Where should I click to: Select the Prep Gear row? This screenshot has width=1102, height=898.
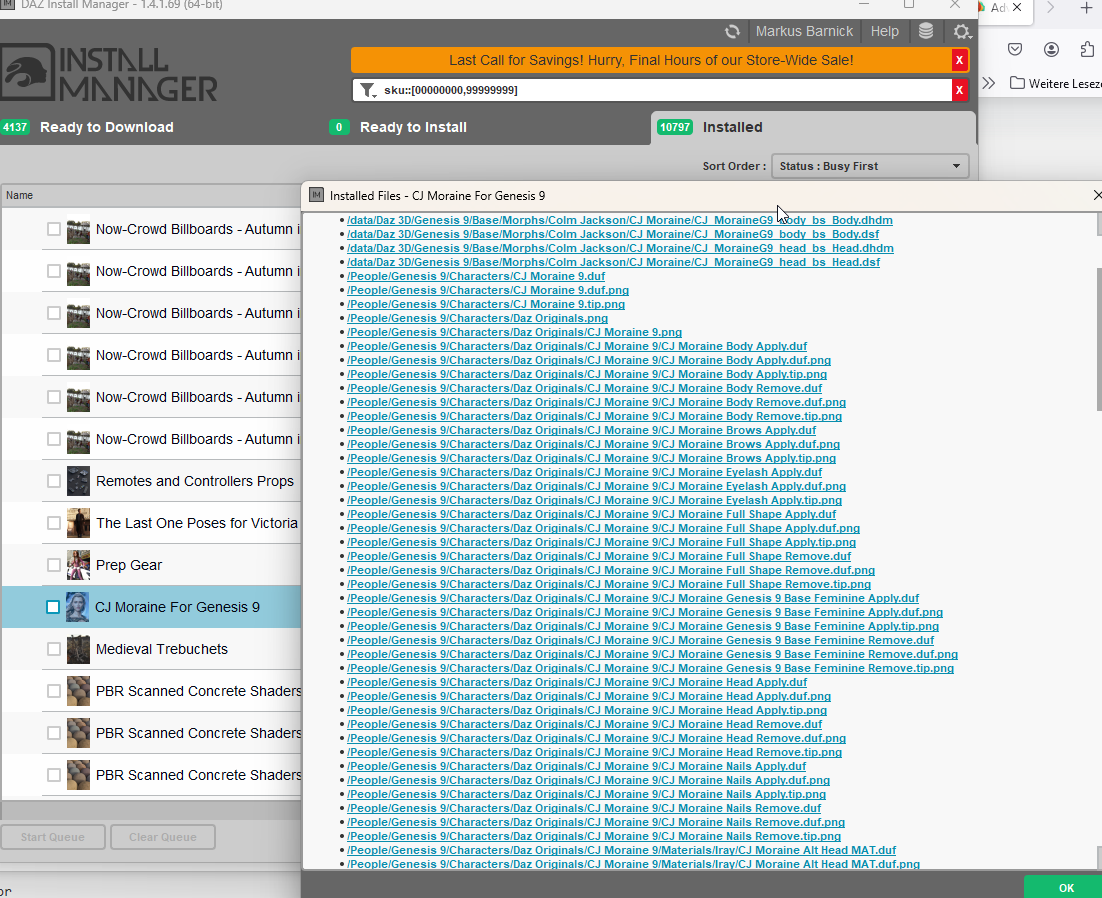pos(151,565)
